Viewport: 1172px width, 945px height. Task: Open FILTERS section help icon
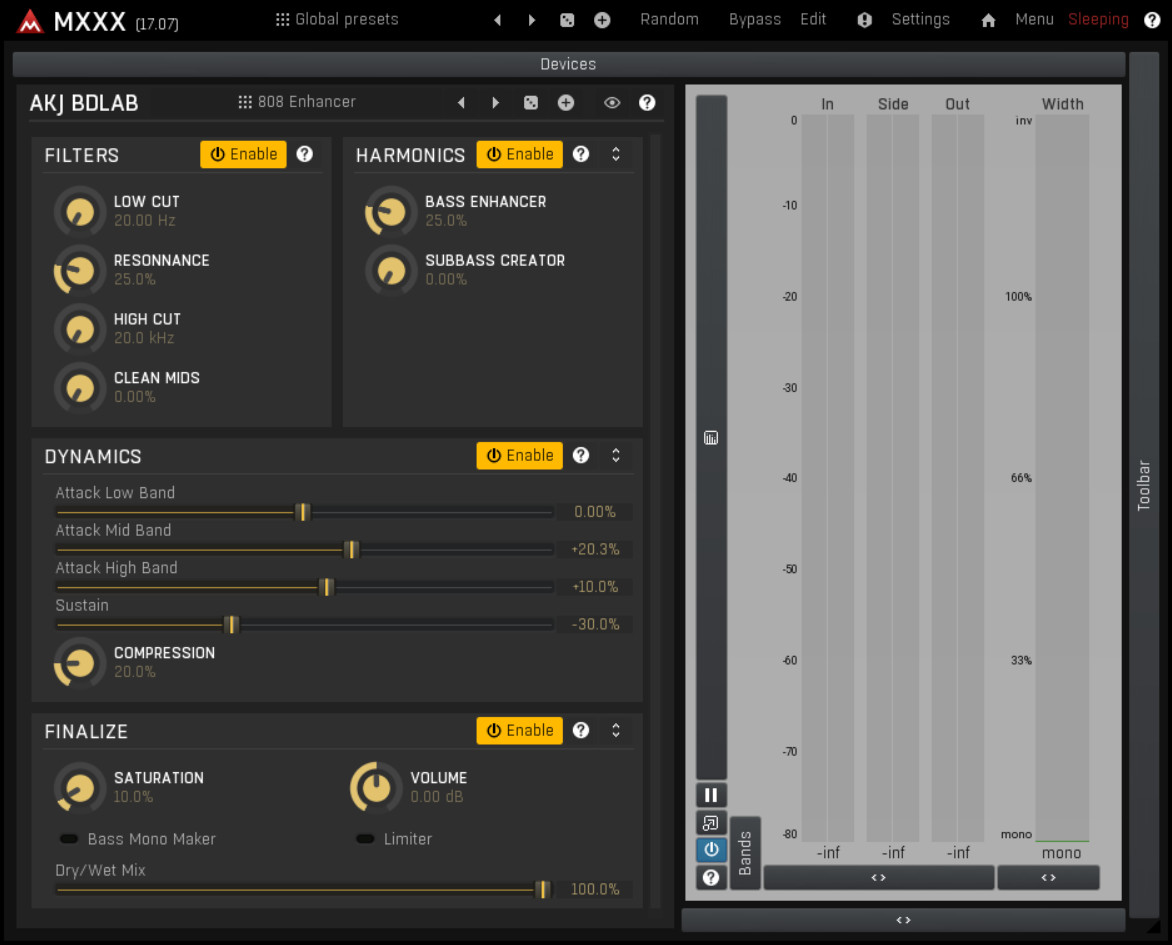pos(304,154)
